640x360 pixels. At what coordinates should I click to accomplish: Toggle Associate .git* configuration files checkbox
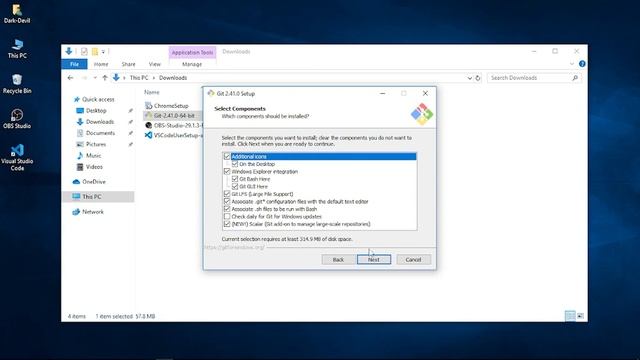(227, 201)
